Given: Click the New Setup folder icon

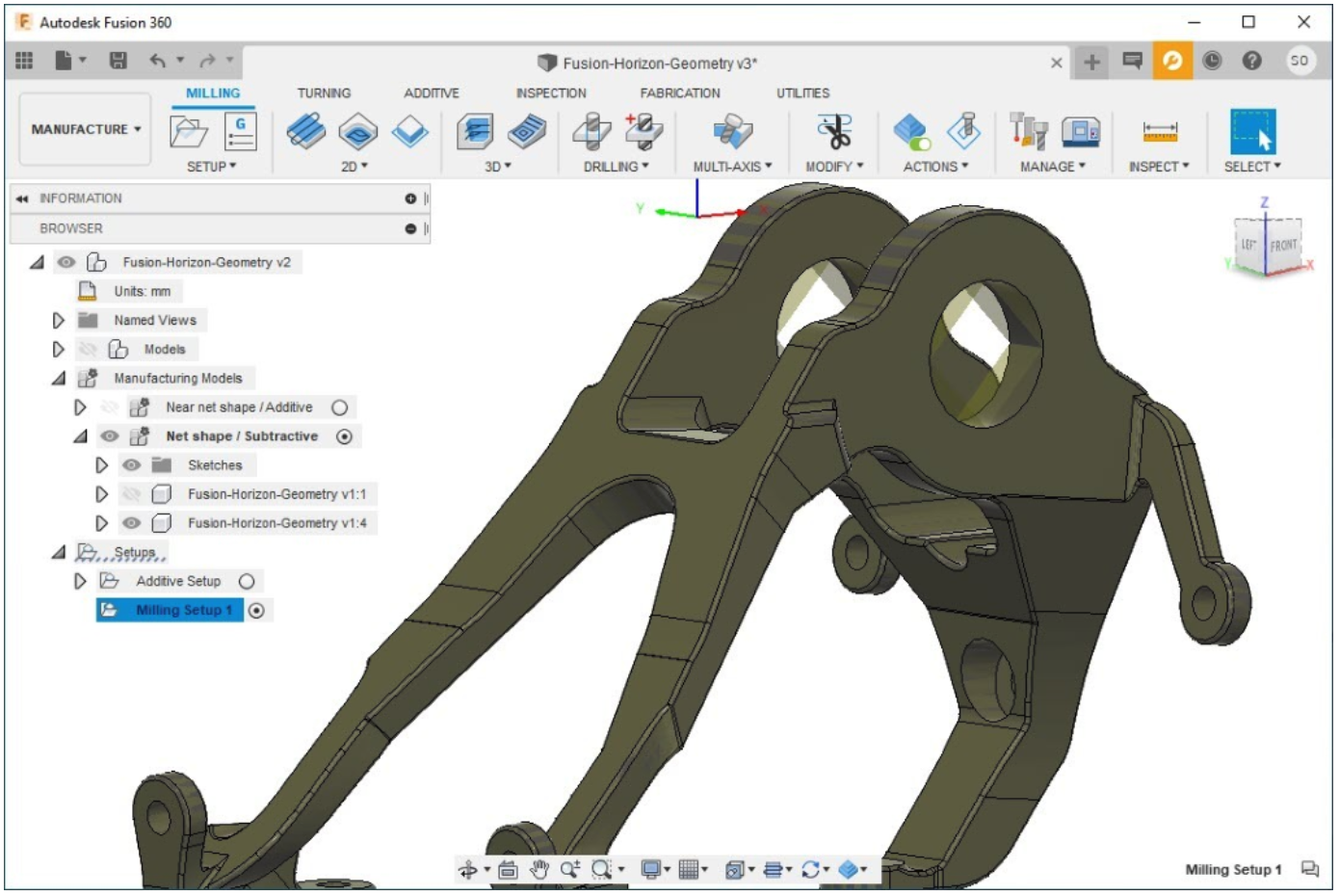Looking at the screenshot, I should pyautogui.click(x=188, y=131).
